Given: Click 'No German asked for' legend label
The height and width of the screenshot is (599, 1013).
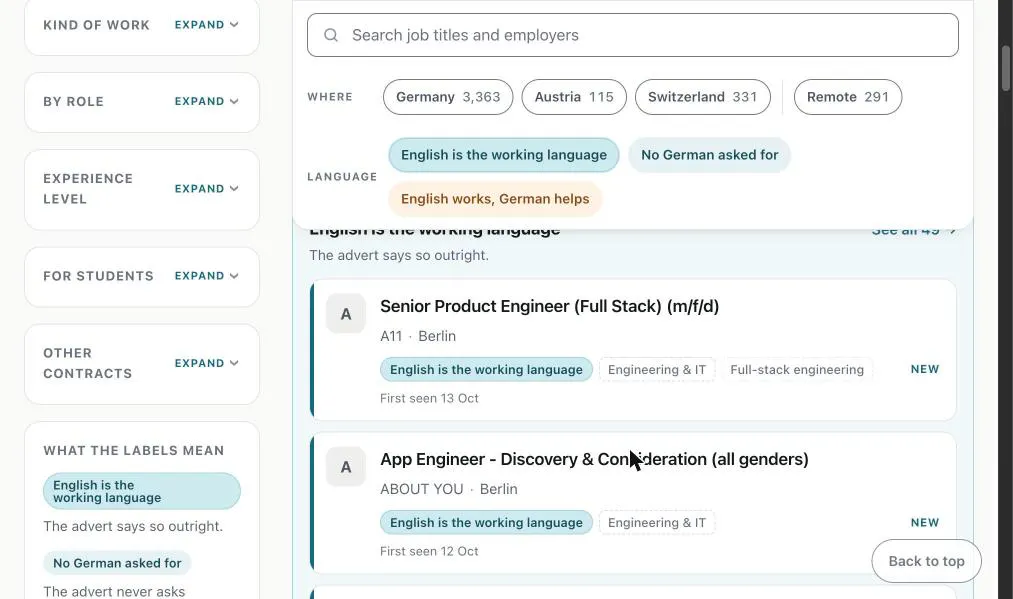Looking at the screenshot, I should click(x=117, y=563).
